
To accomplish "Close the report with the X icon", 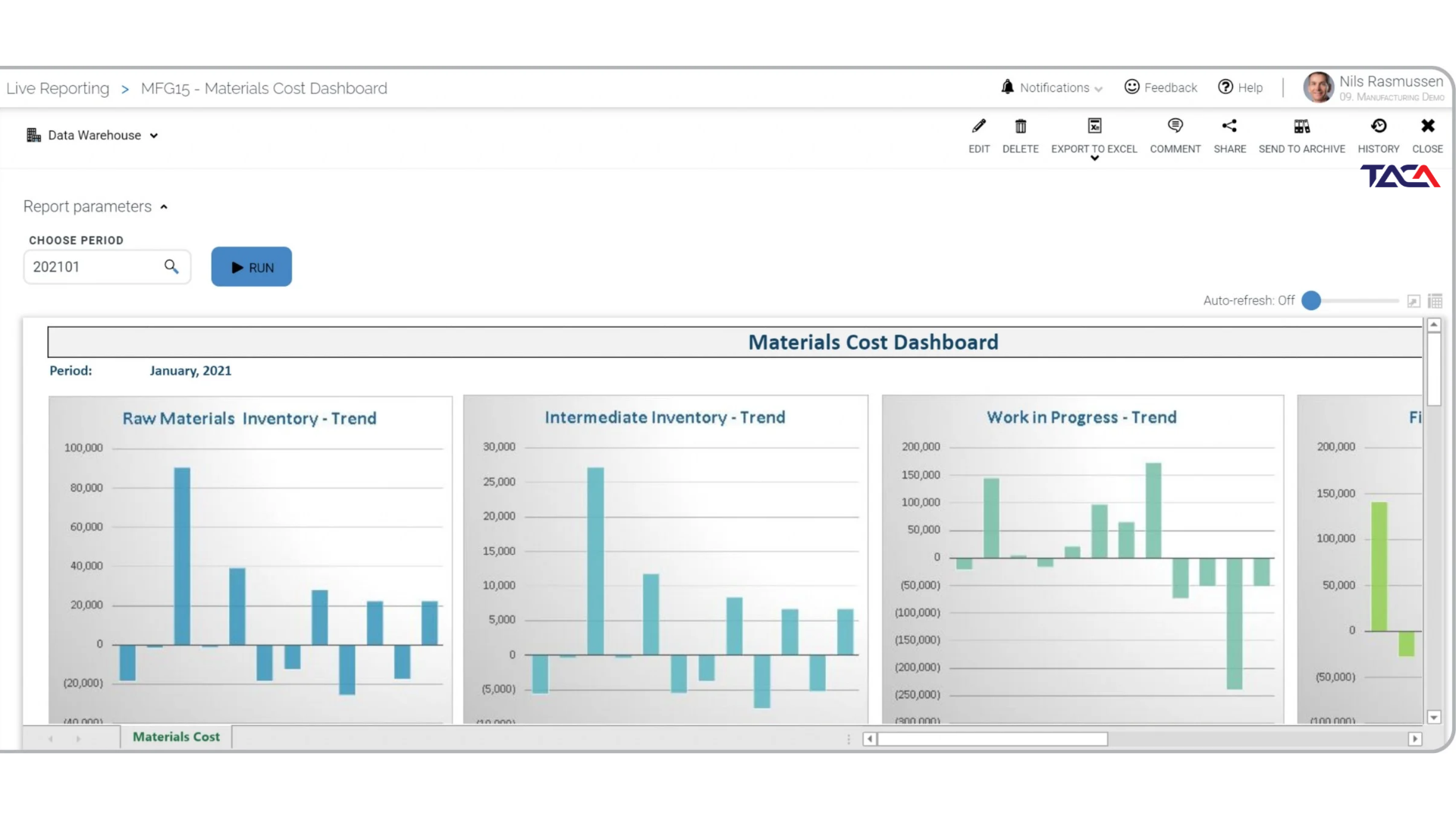I will click(x=1428, y=126).
